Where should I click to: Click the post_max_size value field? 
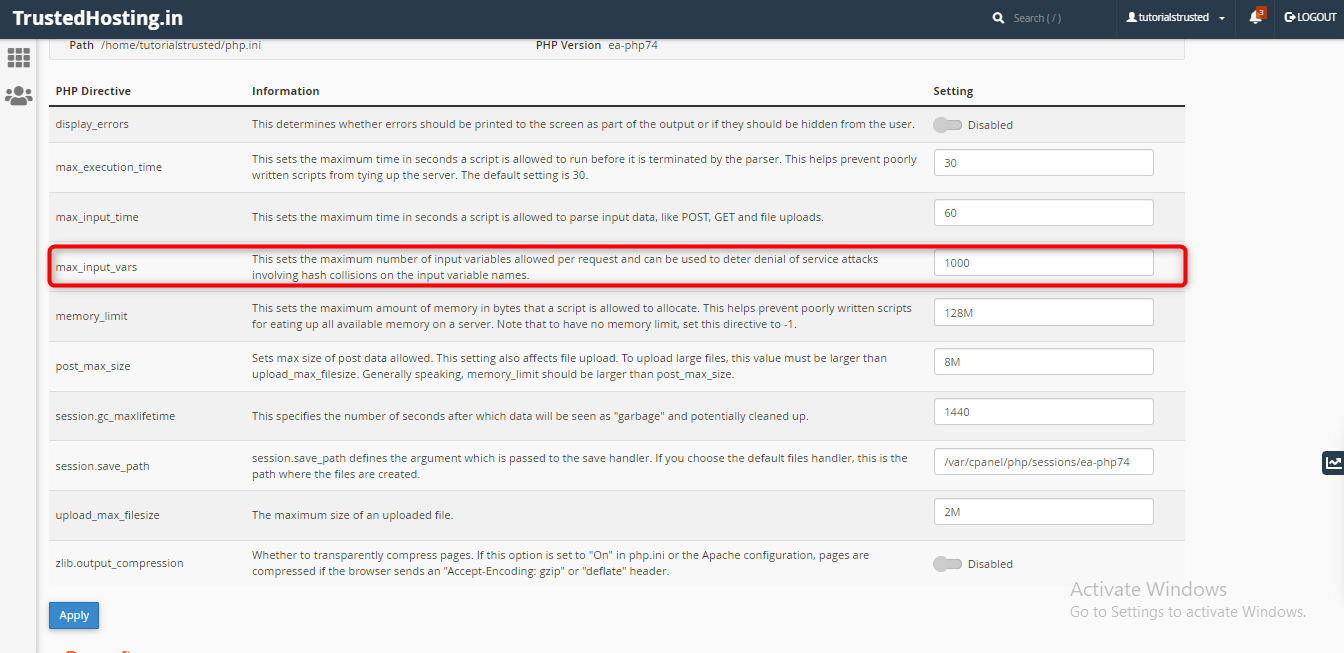[x=1043, y=362]
